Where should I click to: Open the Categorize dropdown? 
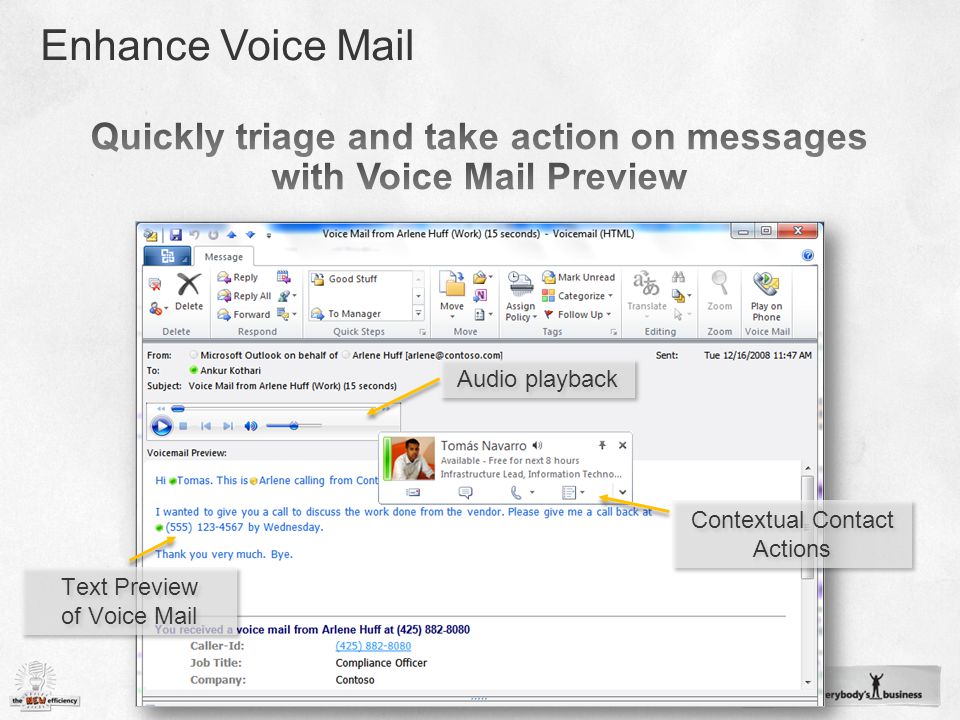click(x=577, y=296)
